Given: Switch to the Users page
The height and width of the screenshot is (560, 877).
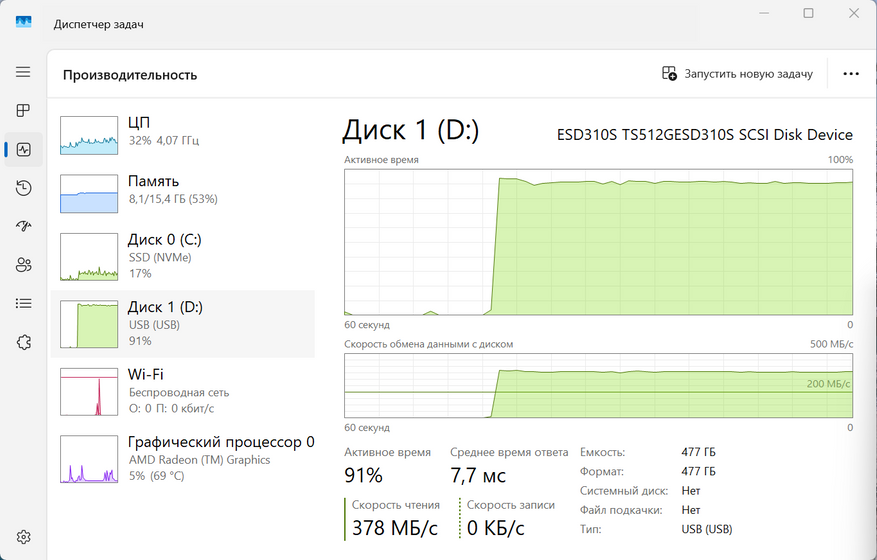Looking at the screenshot, I should [x=23, y=265].
